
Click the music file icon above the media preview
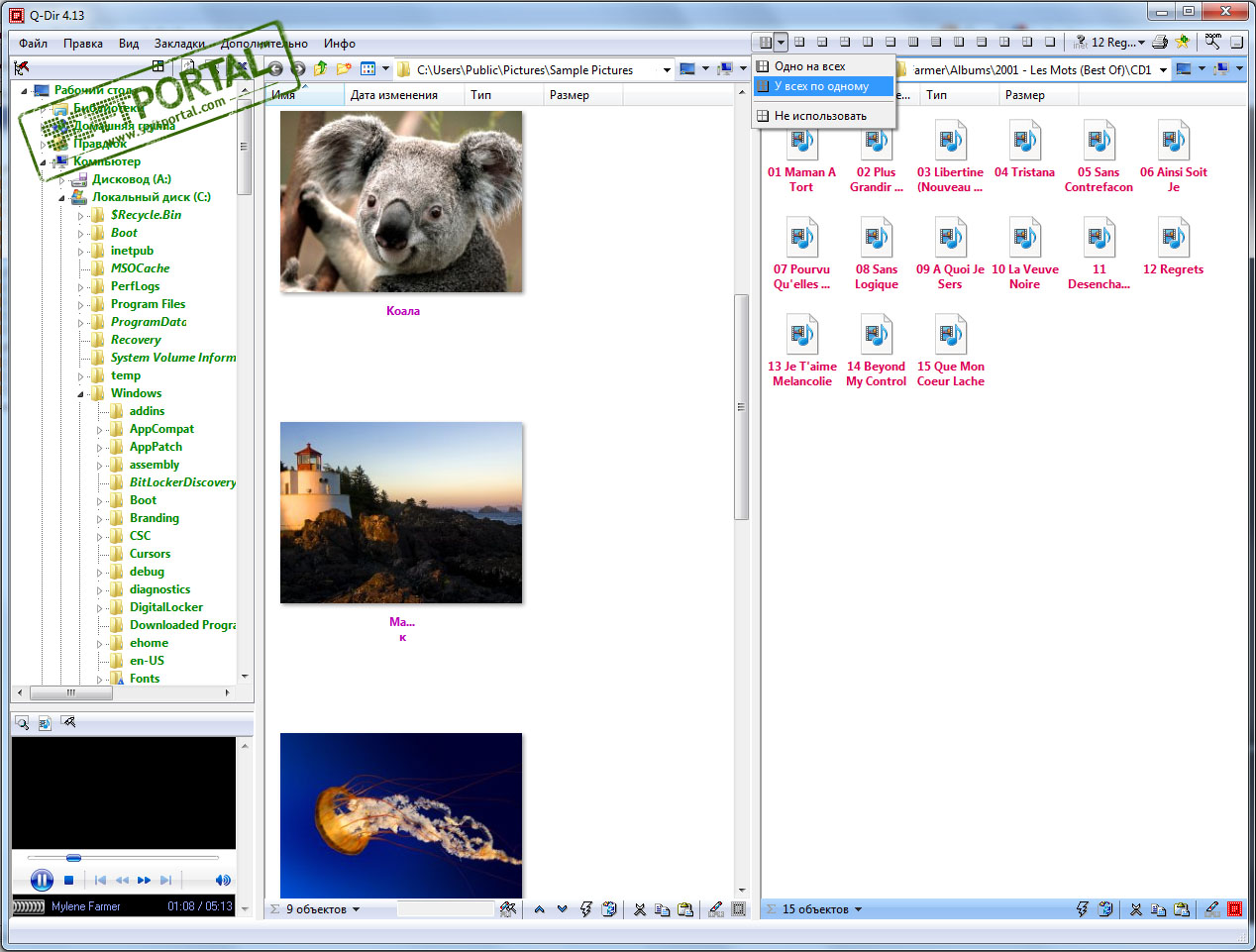[x=45, y=723]
